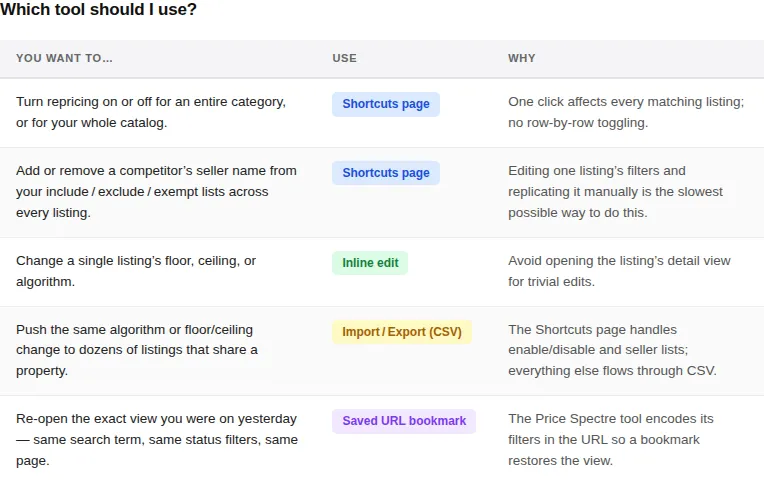Open the Saved URL bookmark badge
The width and height of the screenshot is (764, 486).
pos(404,421)
